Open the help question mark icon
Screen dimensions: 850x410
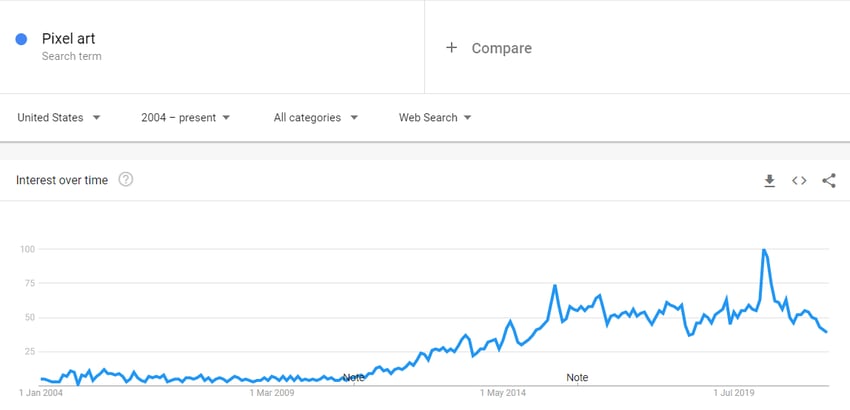126,180
